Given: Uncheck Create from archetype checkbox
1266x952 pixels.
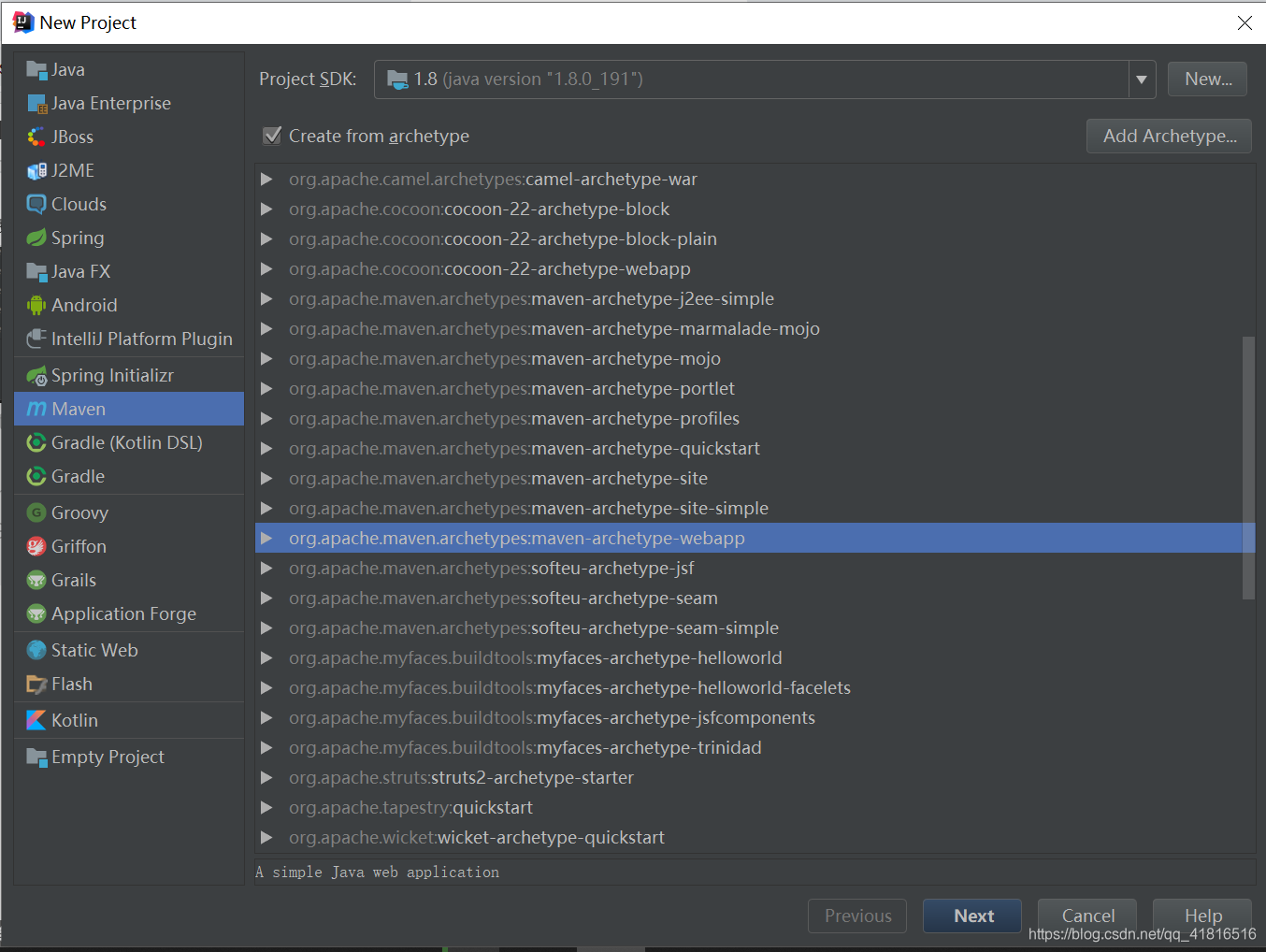Looking at the screenshot, I should [272, 136].
